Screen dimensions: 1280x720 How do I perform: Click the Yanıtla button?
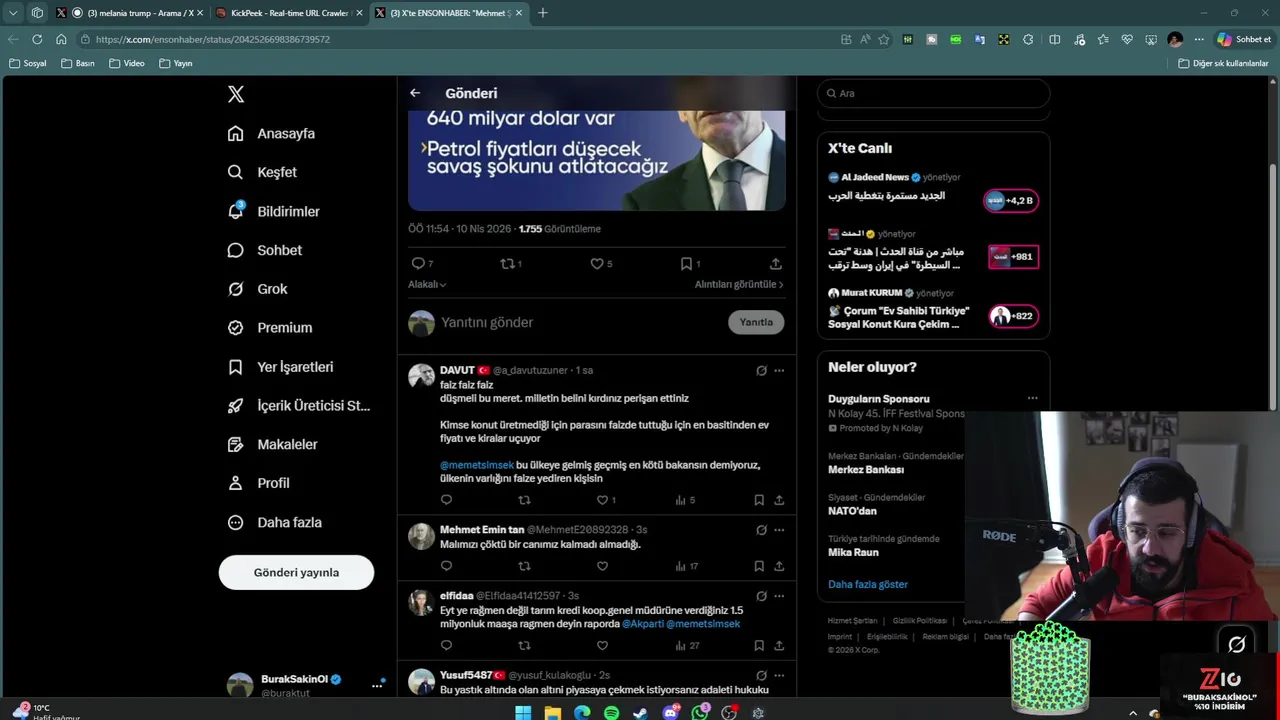(x=756, y=322)
